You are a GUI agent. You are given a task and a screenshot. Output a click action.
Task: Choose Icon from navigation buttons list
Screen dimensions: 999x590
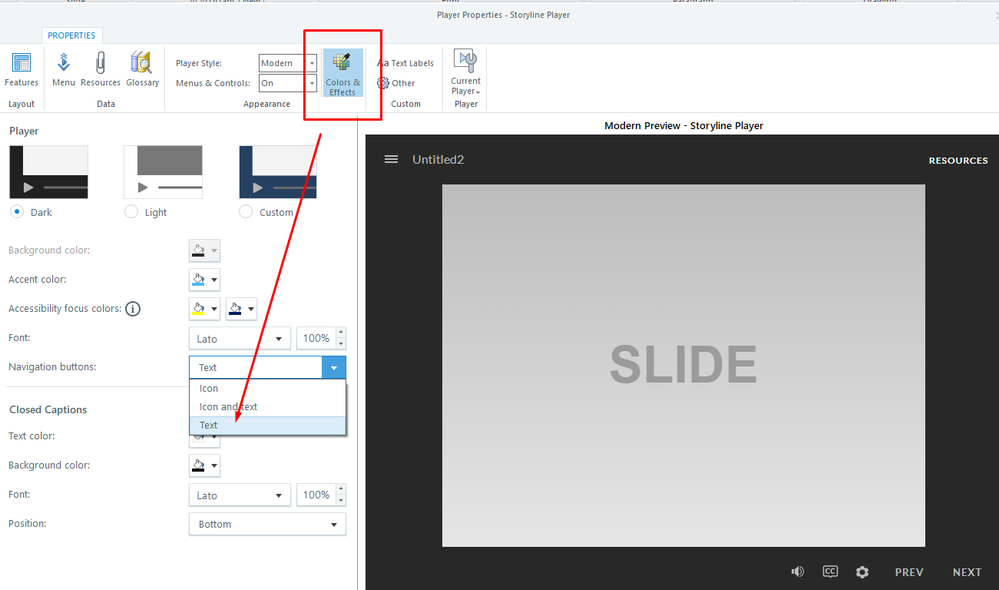point(268,389)
